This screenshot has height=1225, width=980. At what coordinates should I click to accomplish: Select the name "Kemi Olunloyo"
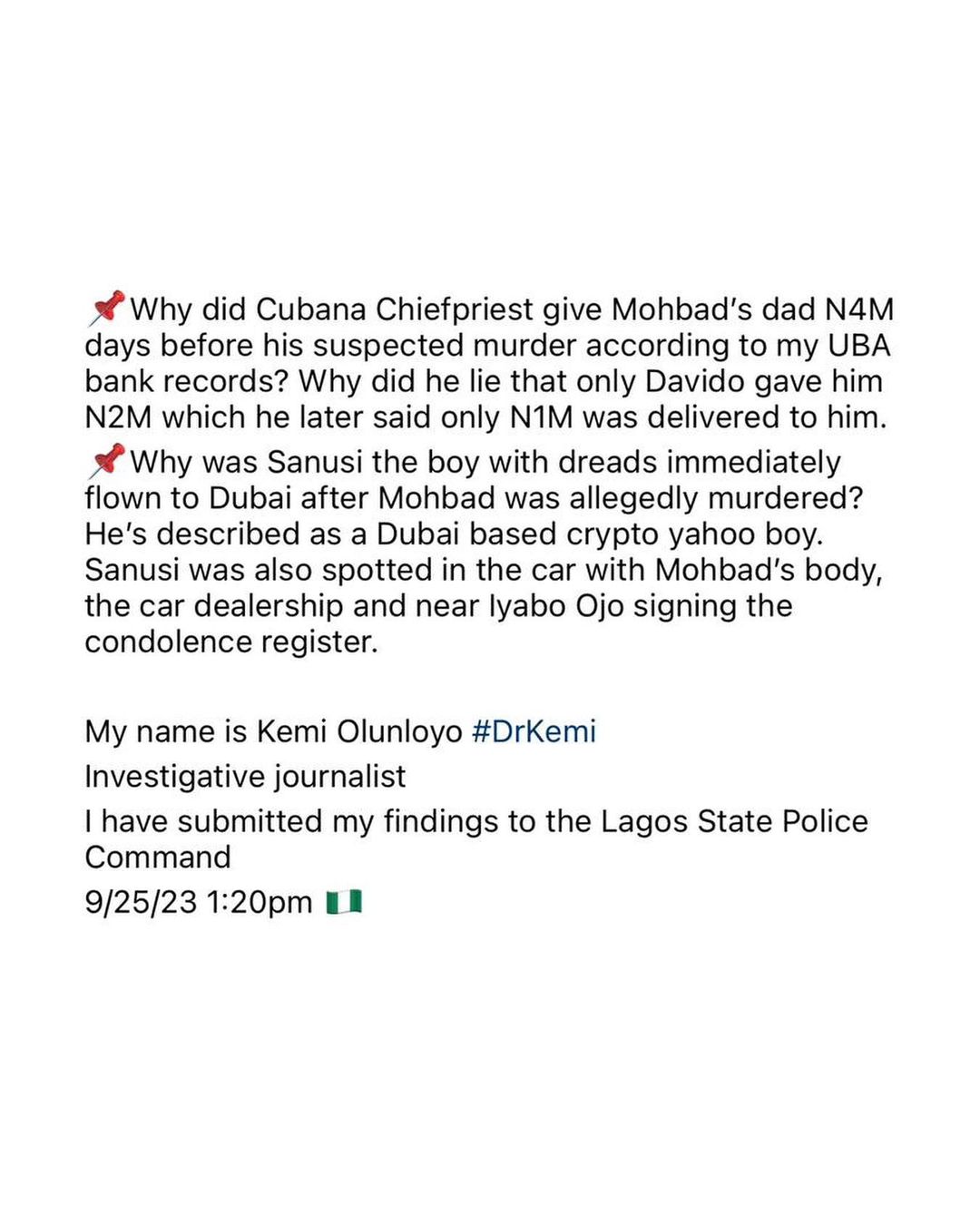(x=359, y=731)
